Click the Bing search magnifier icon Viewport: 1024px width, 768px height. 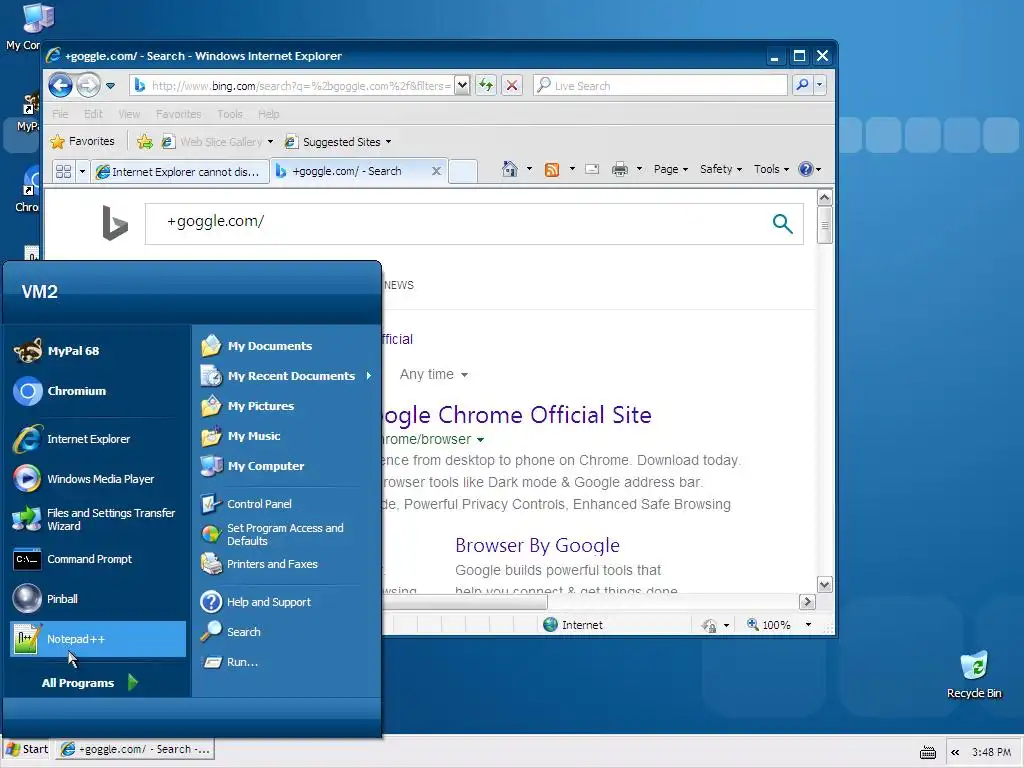pyautogui.click(x=782, y=223)
